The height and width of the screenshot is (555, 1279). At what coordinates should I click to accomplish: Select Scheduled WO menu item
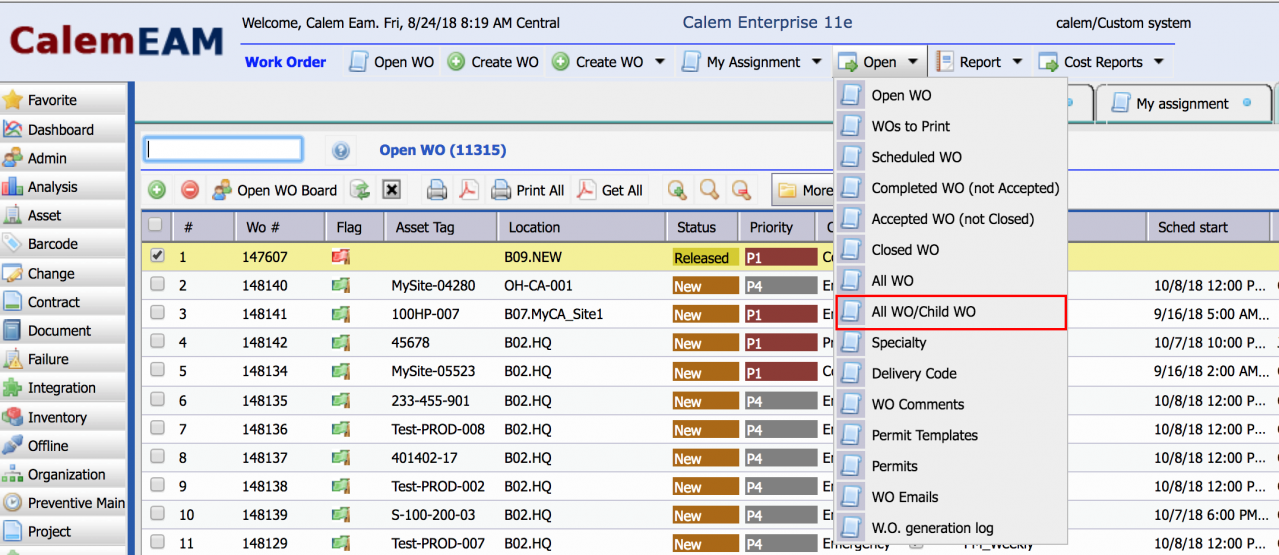coord(951,157)
